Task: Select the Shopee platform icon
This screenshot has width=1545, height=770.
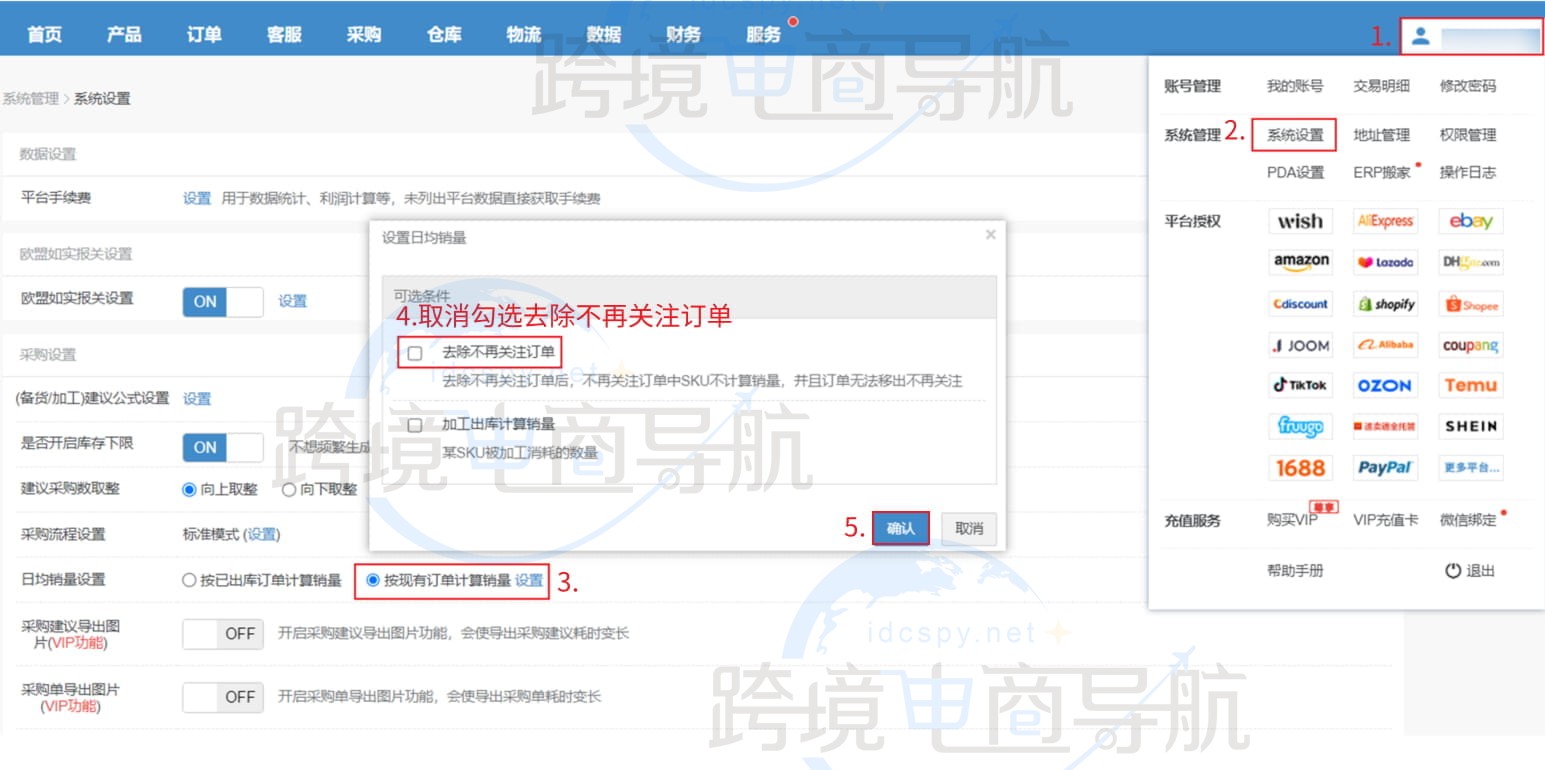Action: [x=1470, y=304]
